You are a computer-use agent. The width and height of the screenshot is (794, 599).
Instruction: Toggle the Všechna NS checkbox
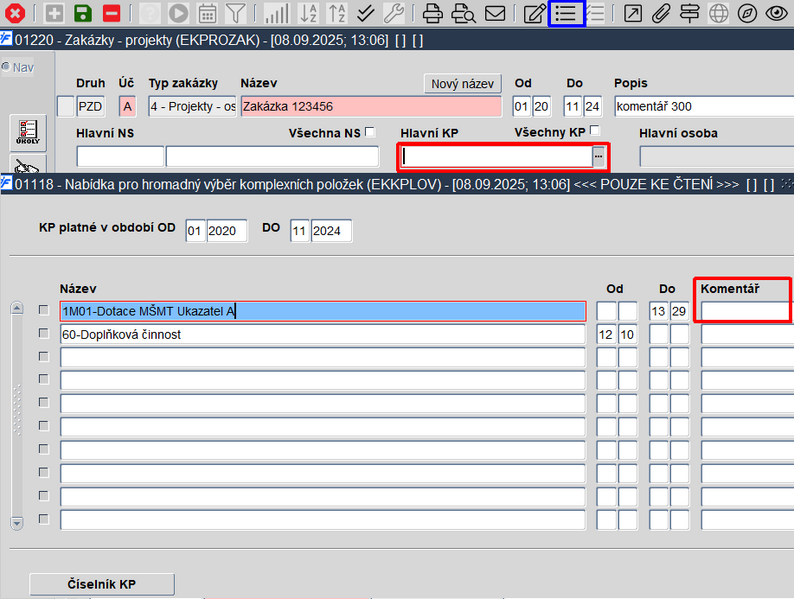[370, 132]
